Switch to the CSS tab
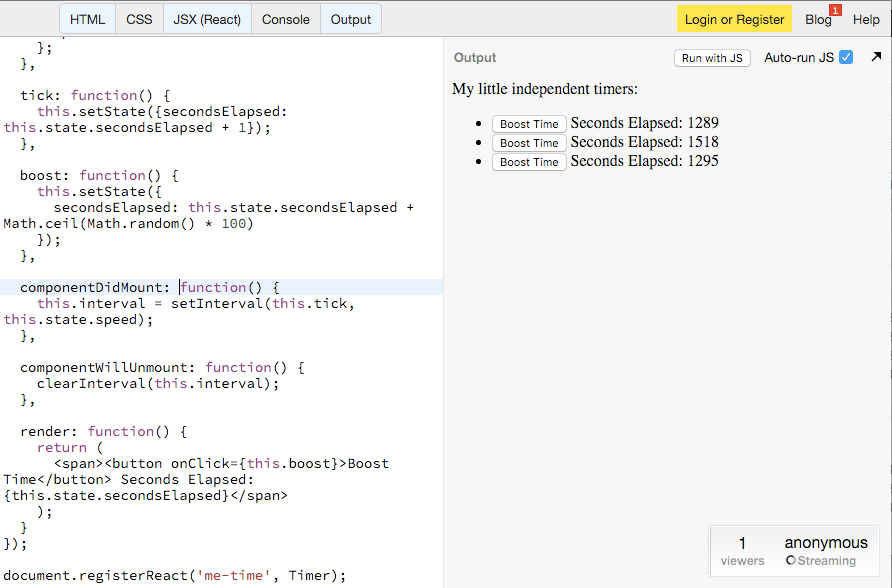892x588 pixels. click(x=139, y=18)
